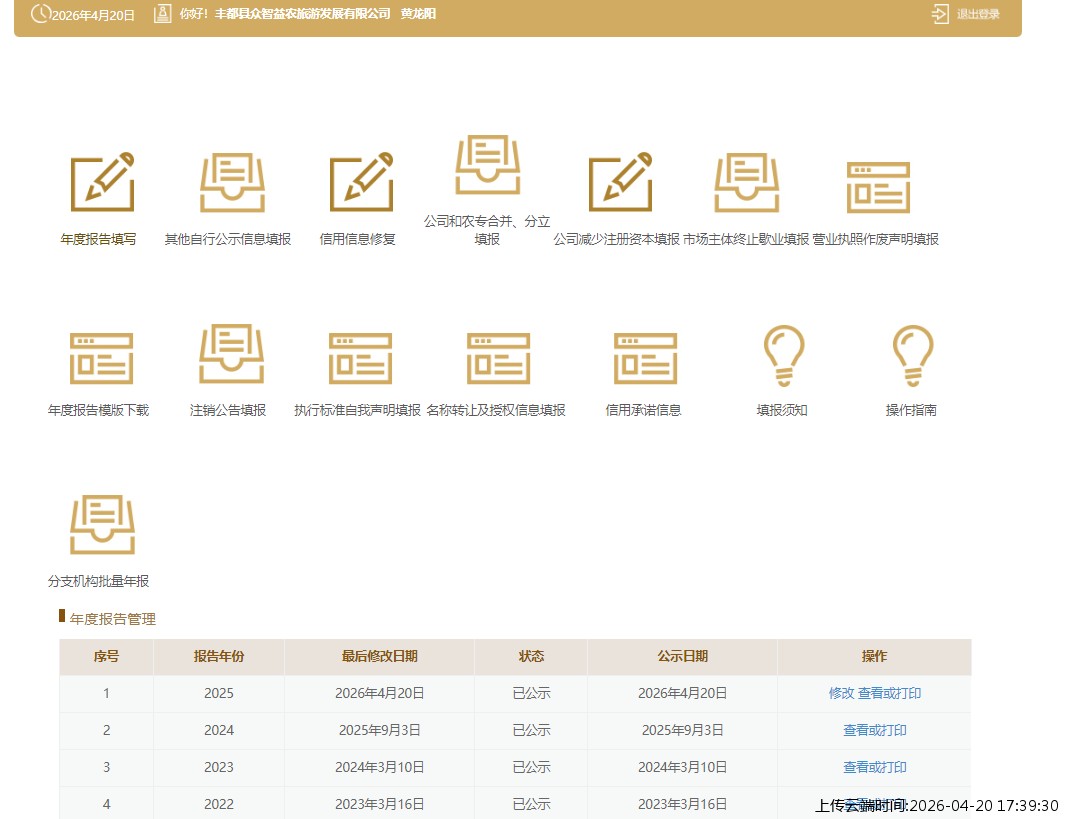
Task: Select 公司和农专合并、分立填报 icon
Action: click(x=487, y=166)
